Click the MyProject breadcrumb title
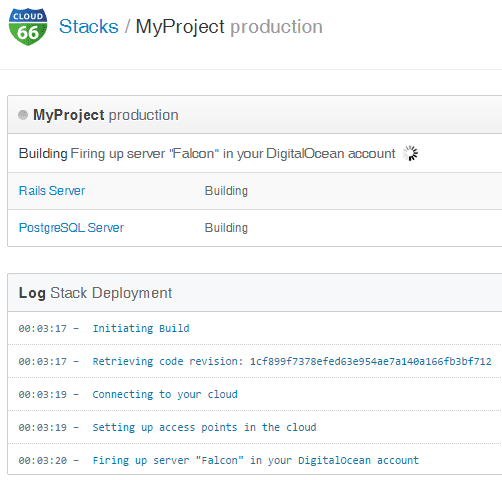 (x=180, y=27)
